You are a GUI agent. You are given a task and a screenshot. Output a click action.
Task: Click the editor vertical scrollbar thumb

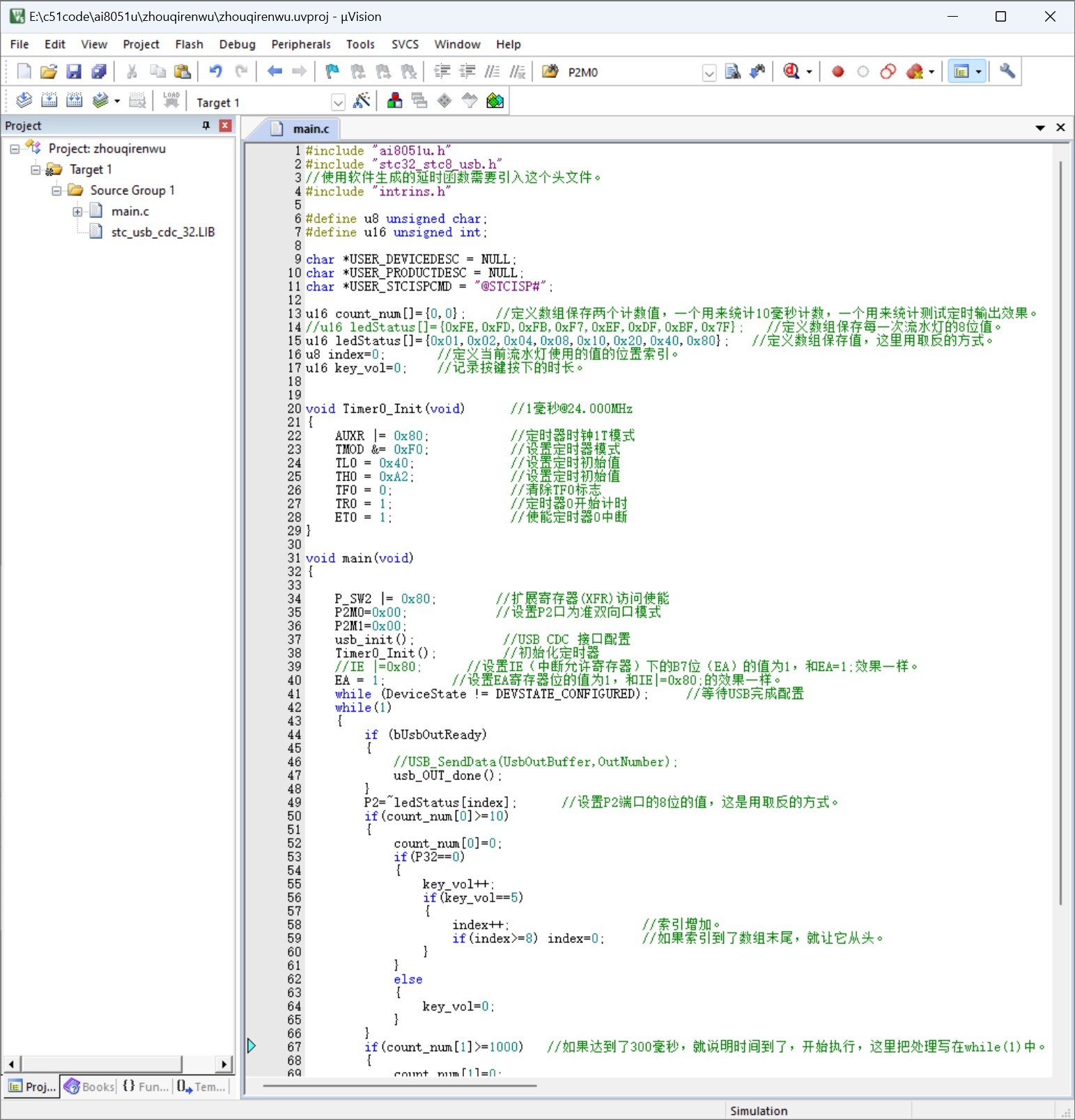point(1061,533)
